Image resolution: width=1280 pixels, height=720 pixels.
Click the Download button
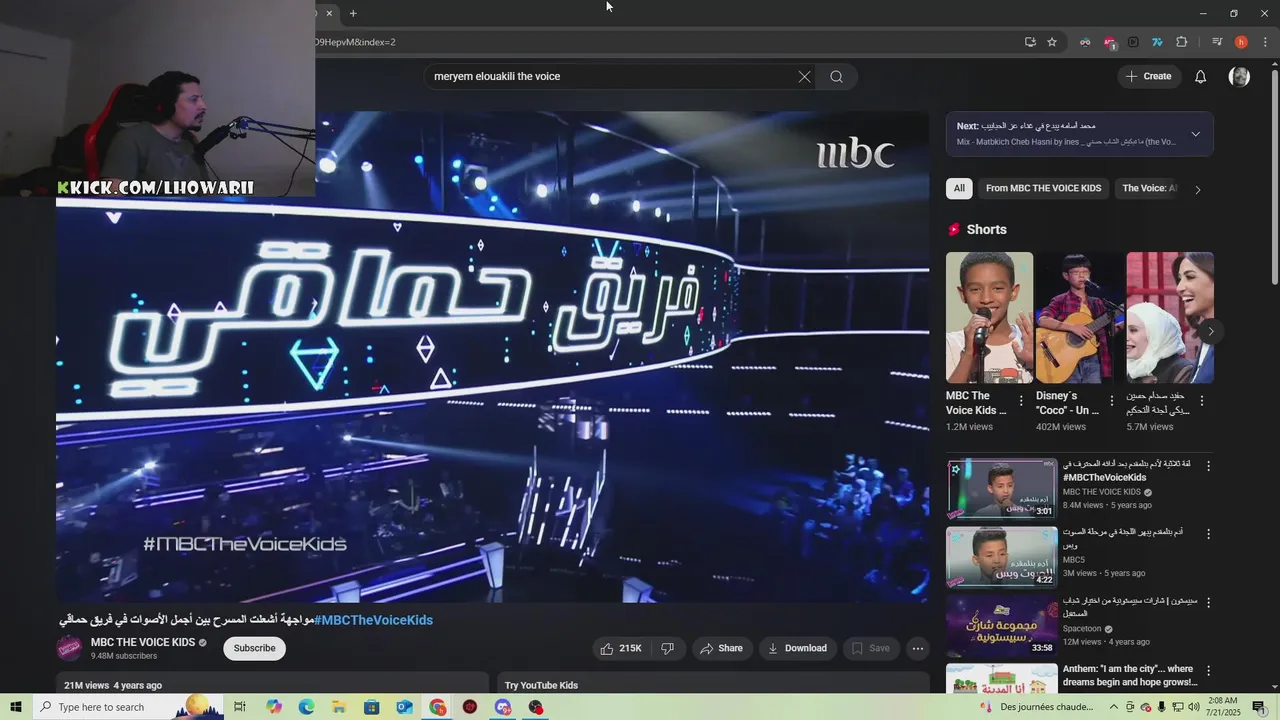797,648
